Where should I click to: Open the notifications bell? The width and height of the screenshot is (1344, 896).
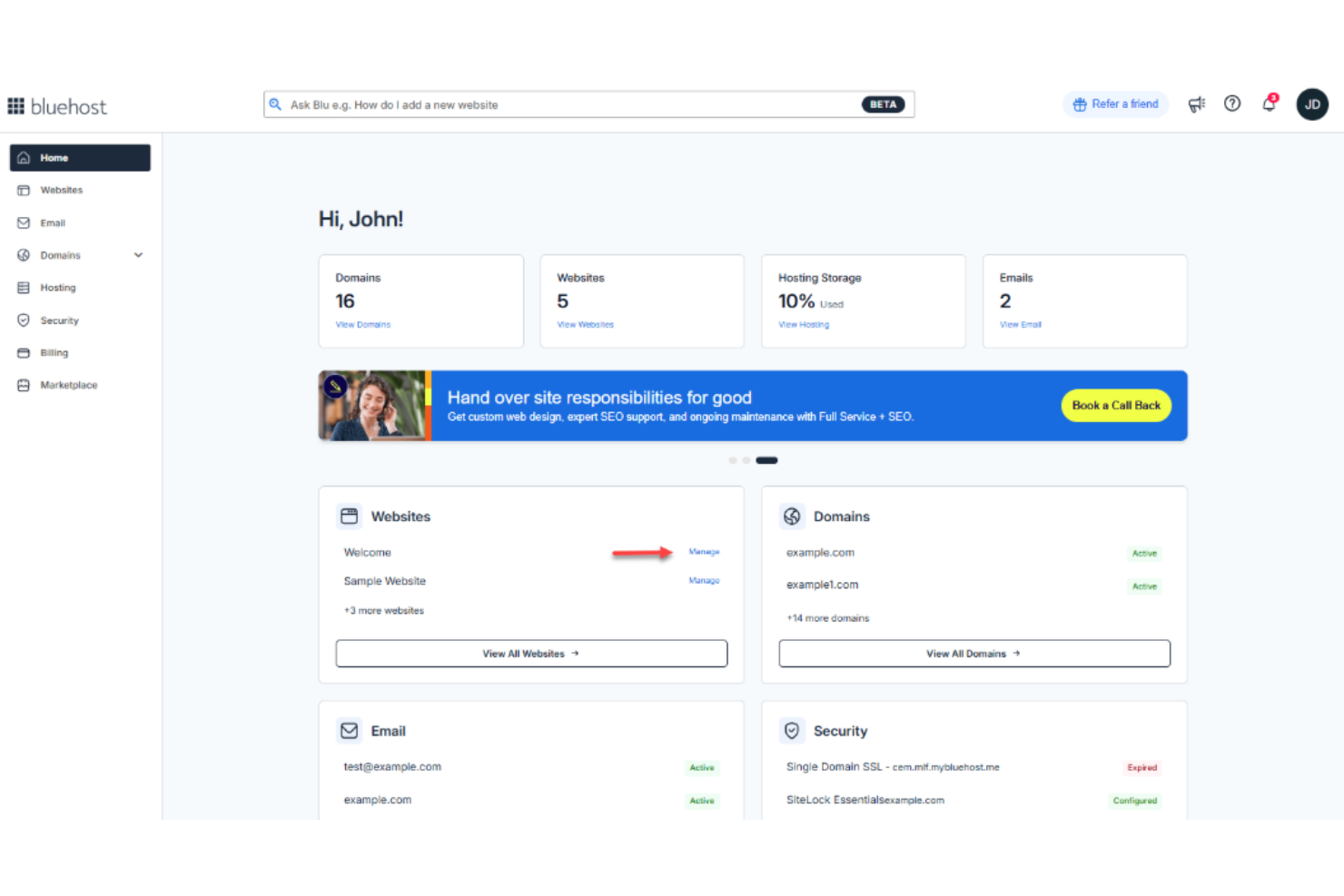tap(1269, 103)
